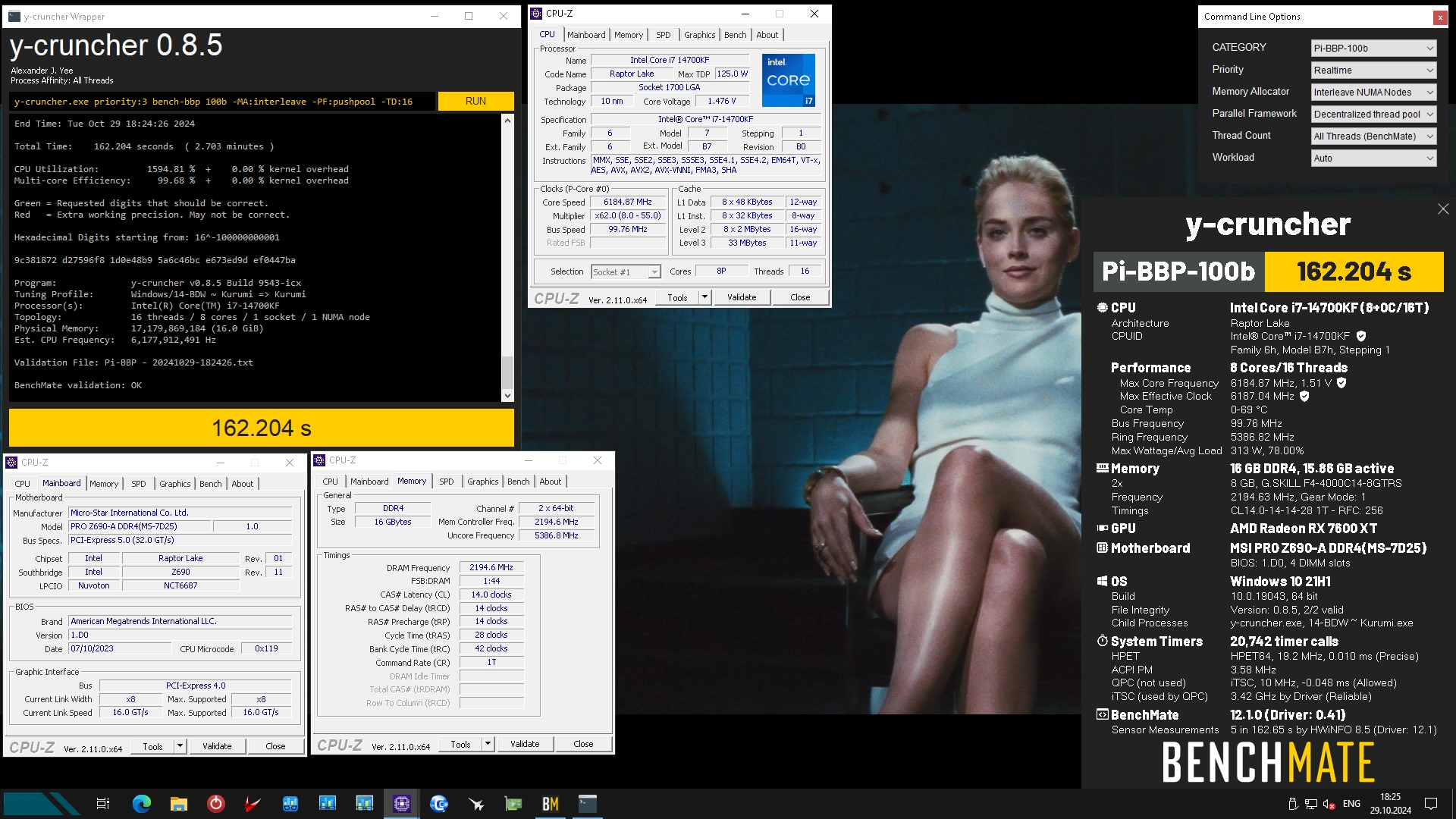Click the GPU card icon in BenchMate panel
The image size is (1456, 819).
pyautogui.click(x=1102, y=529)
